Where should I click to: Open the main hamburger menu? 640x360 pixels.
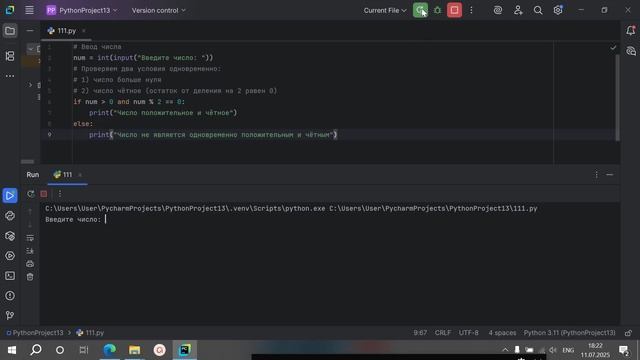click(29, 10)
